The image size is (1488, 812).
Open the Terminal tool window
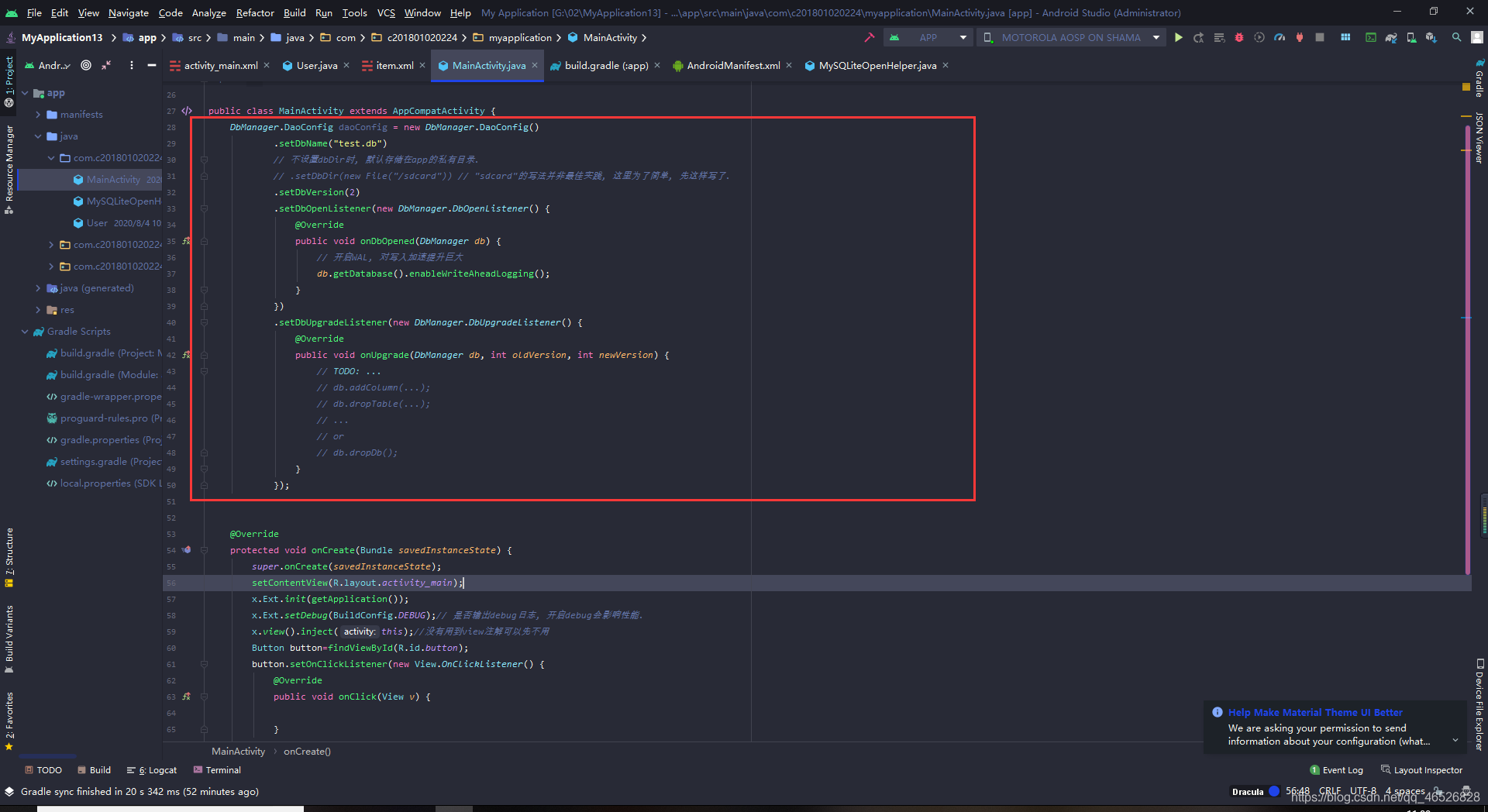(x=217, y=770)
